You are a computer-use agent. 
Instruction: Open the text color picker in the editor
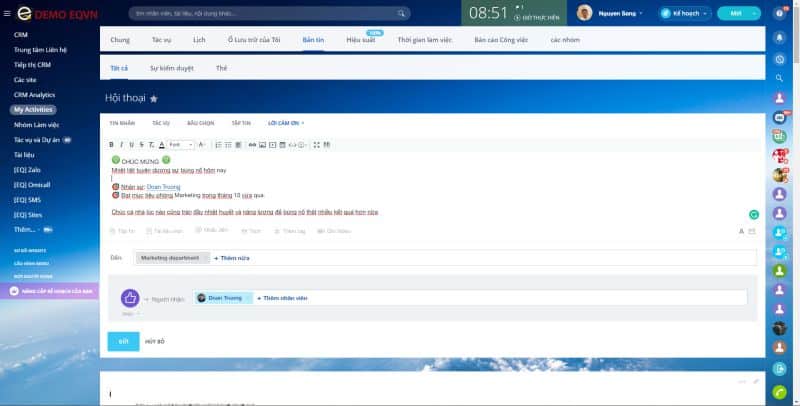click(162, 145)
